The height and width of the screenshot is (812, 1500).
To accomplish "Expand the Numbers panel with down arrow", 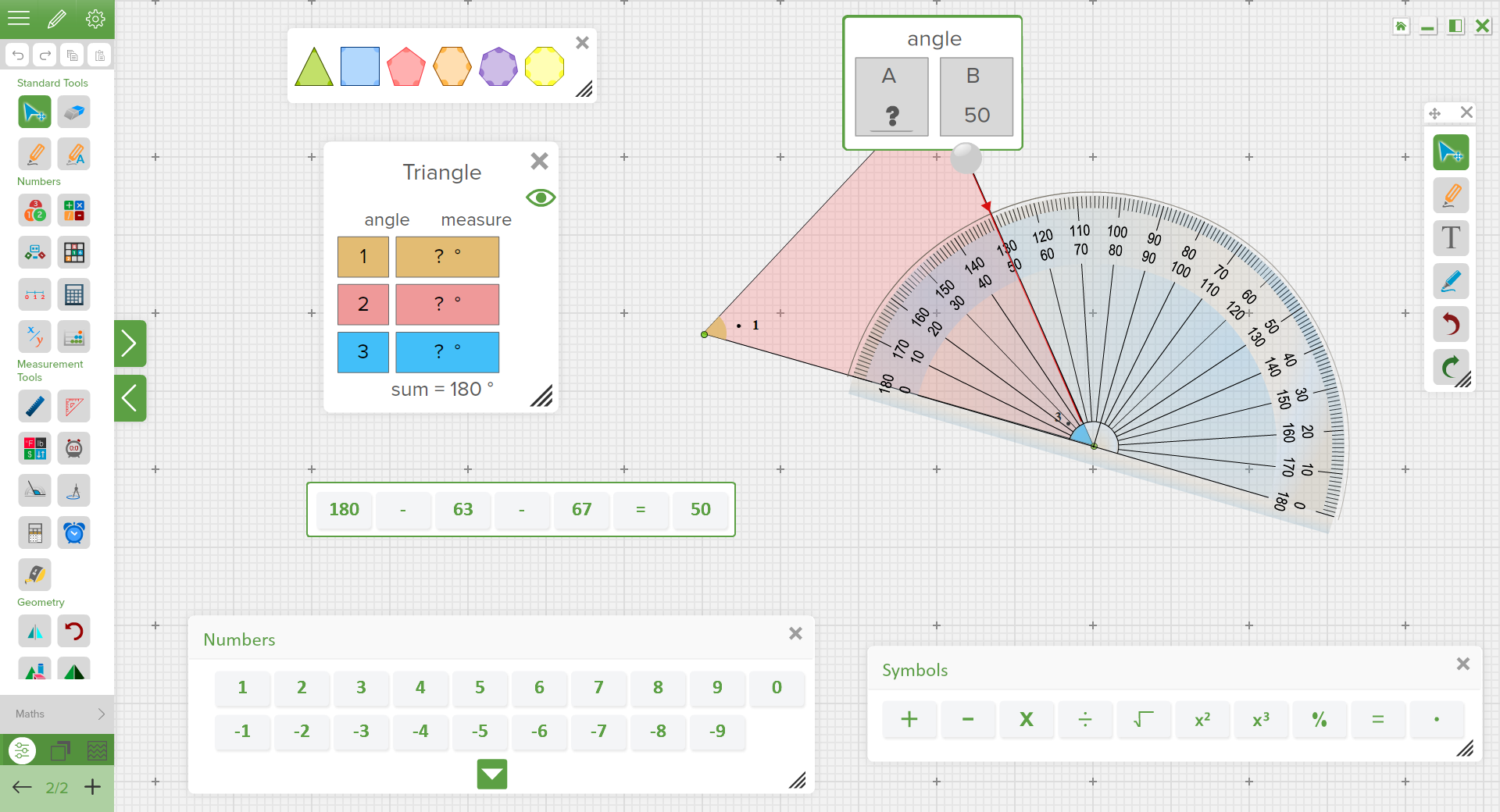I will pos(492,775).
